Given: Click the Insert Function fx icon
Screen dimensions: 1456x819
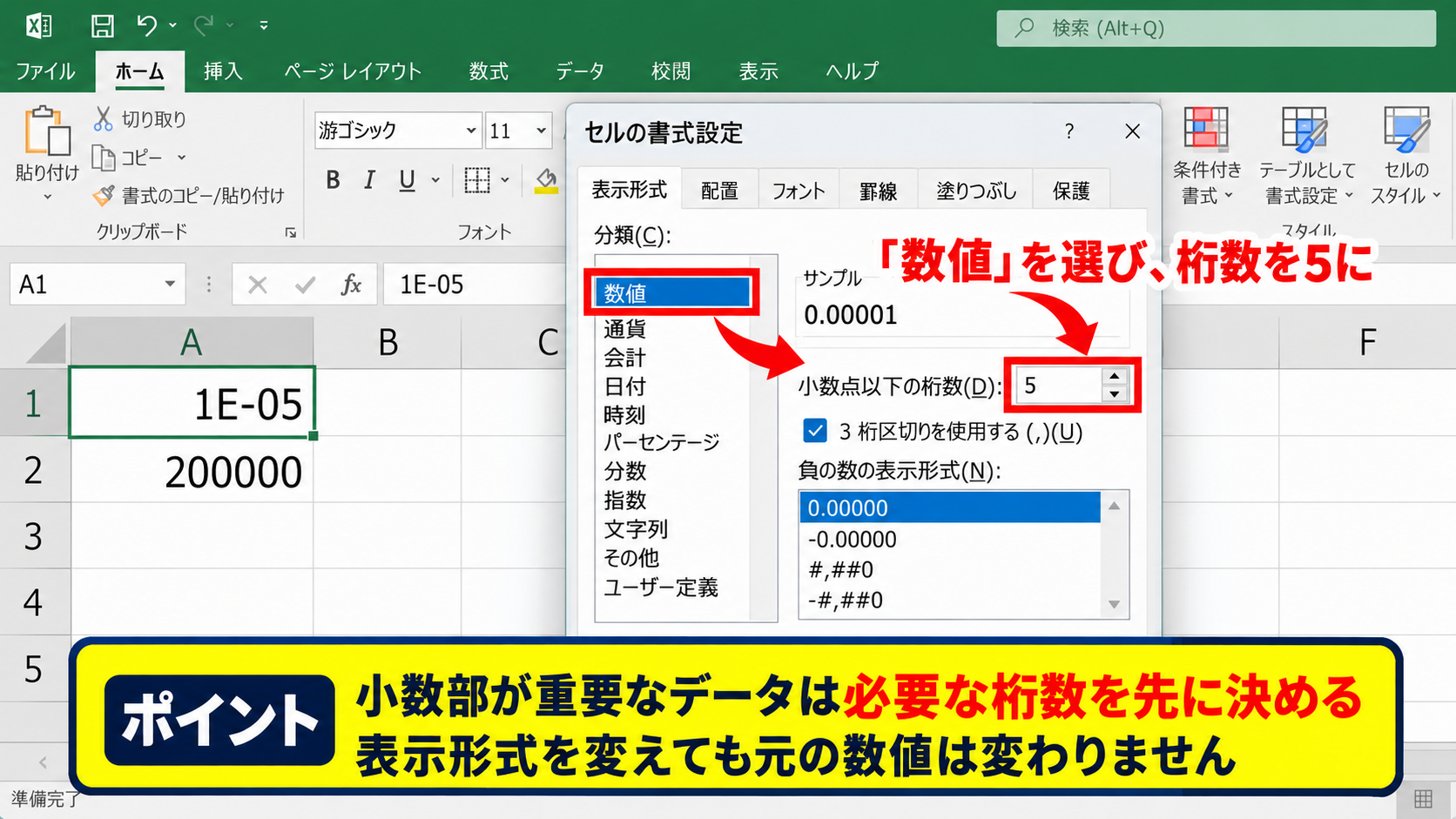Looking at the screenshot, I should click(351, 285).
